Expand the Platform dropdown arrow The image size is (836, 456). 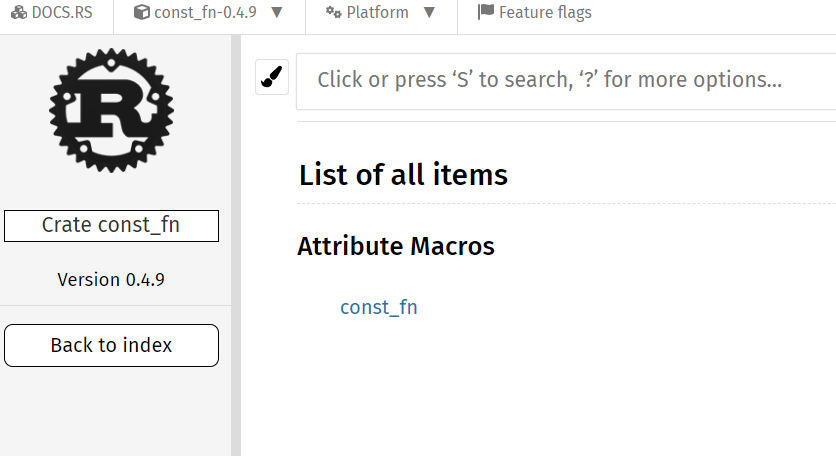click(x=429, y=12)
